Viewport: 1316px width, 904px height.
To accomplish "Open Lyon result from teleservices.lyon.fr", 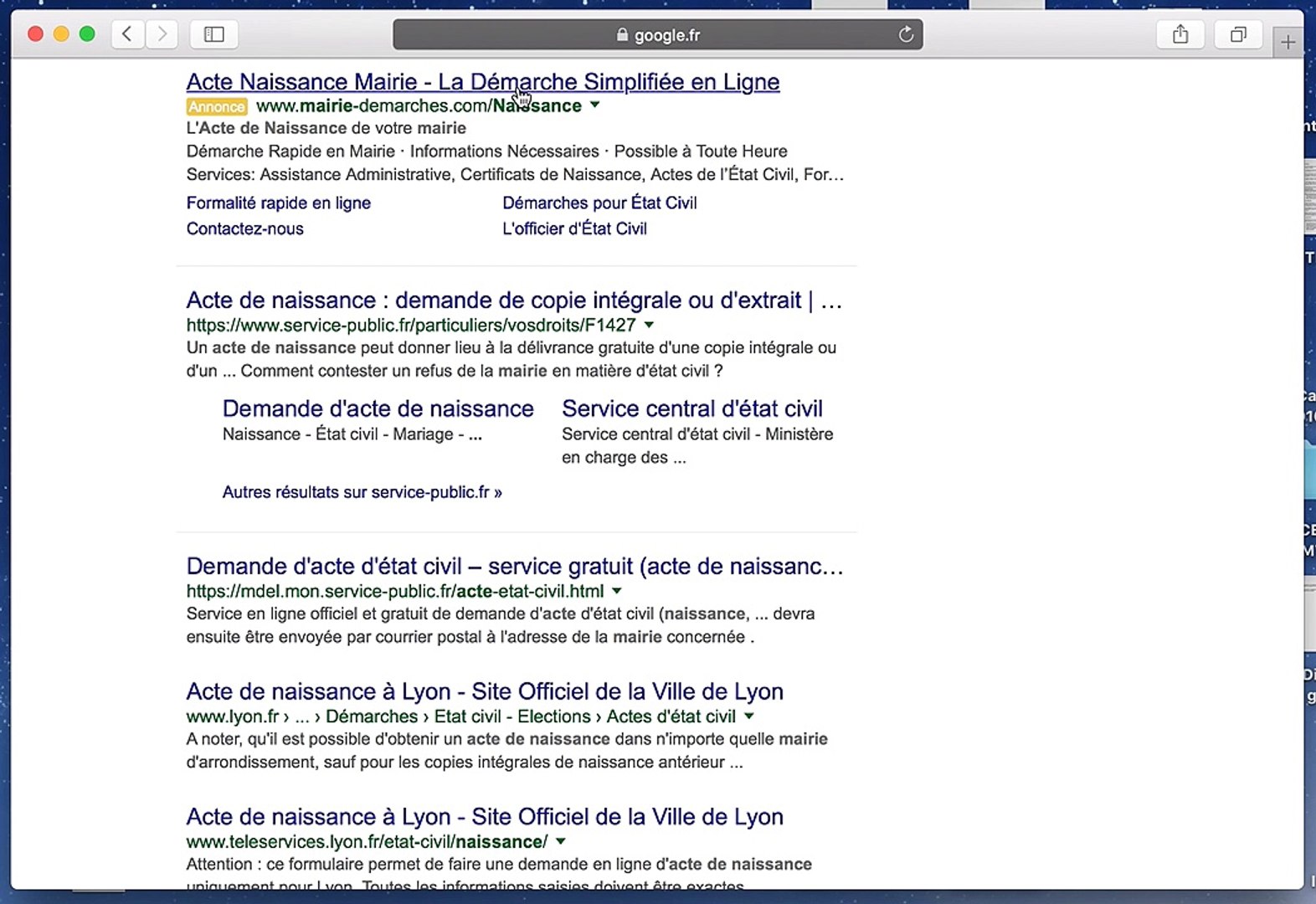I will coord(485,817).
